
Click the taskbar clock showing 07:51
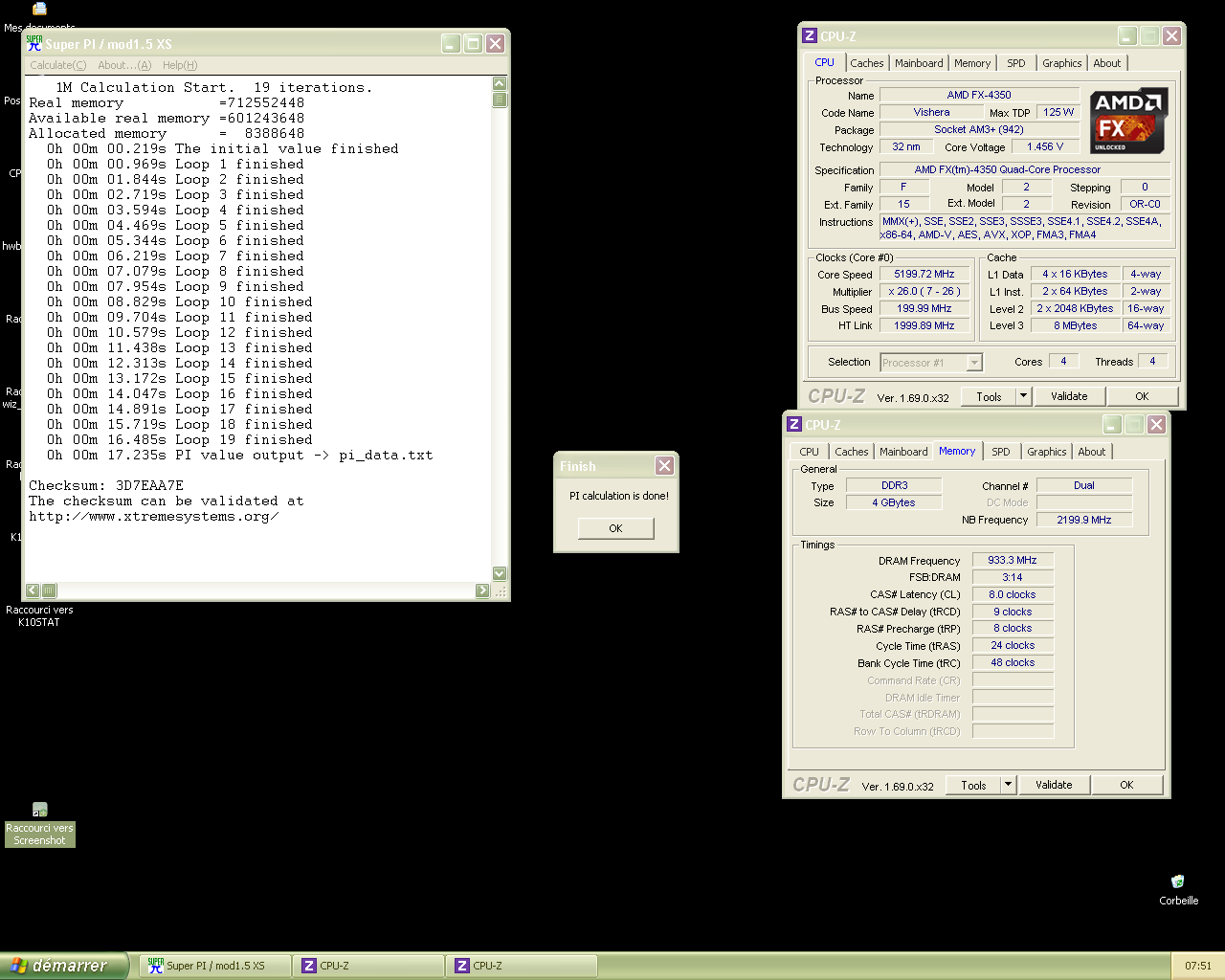1198,966
